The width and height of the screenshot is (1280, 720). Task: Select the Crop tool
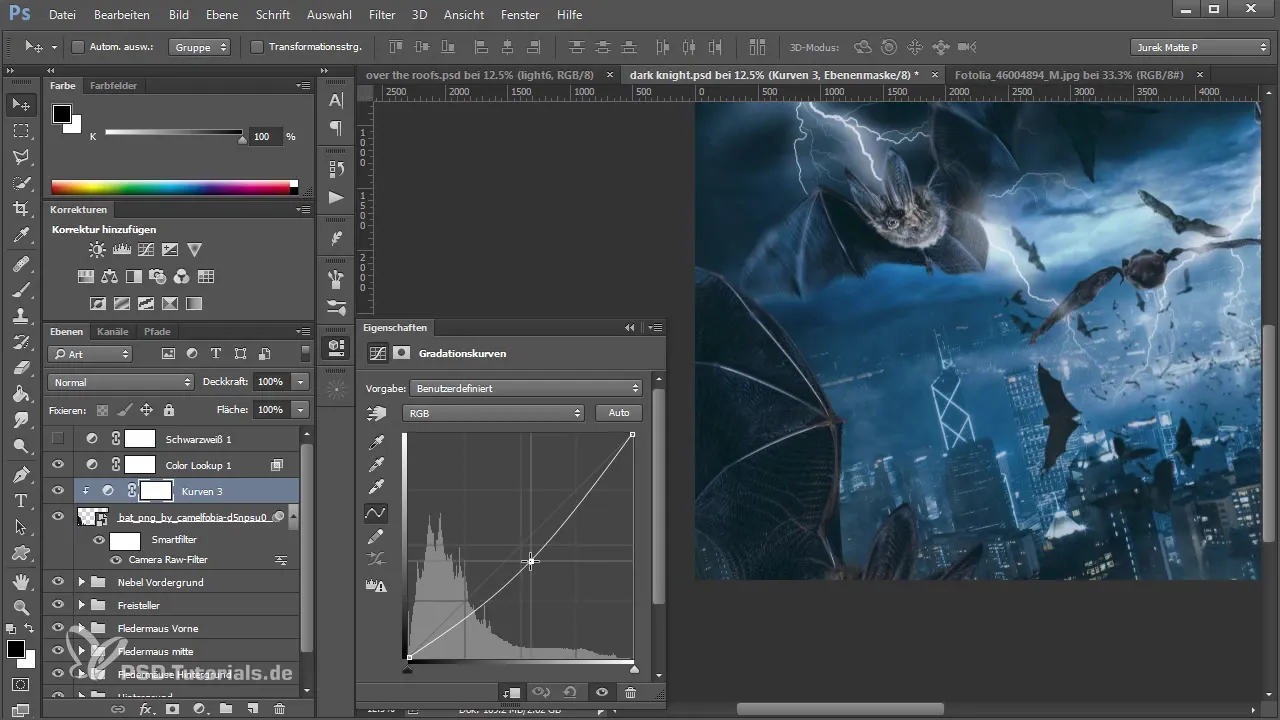click(21, 209)
